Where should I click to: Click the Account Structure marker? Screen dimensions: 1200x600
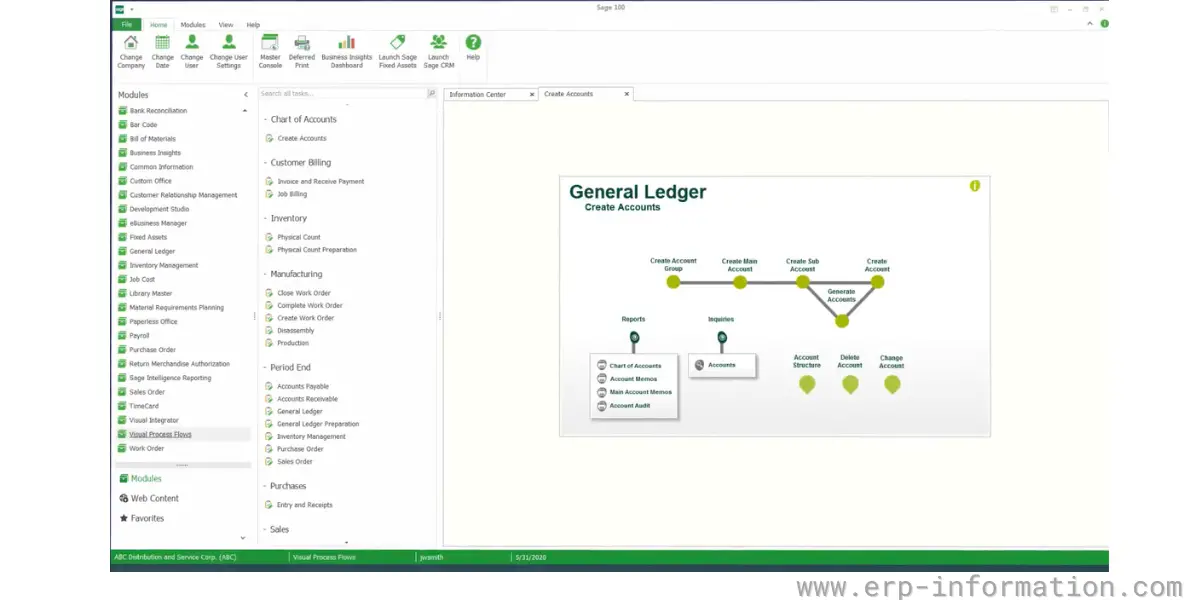(807, 384)
